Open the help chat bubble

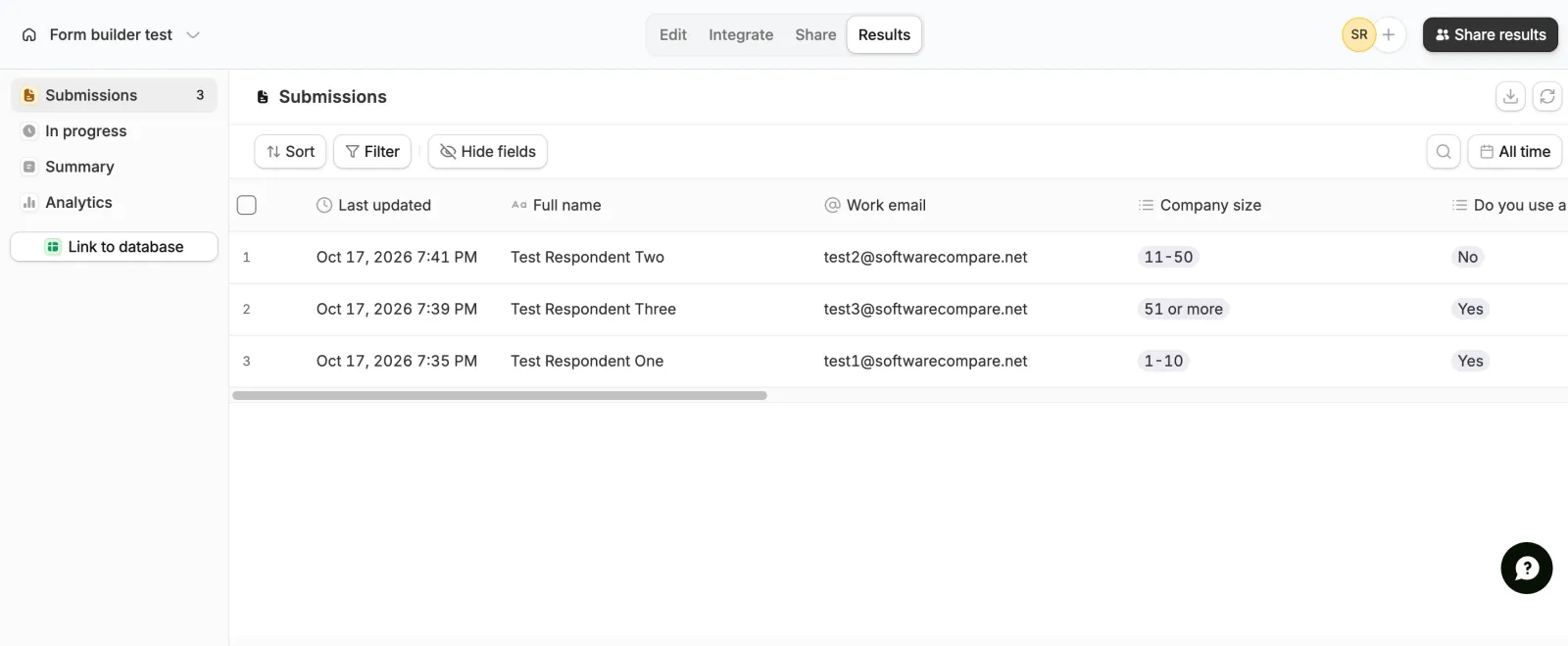(x=1526, y=568)
